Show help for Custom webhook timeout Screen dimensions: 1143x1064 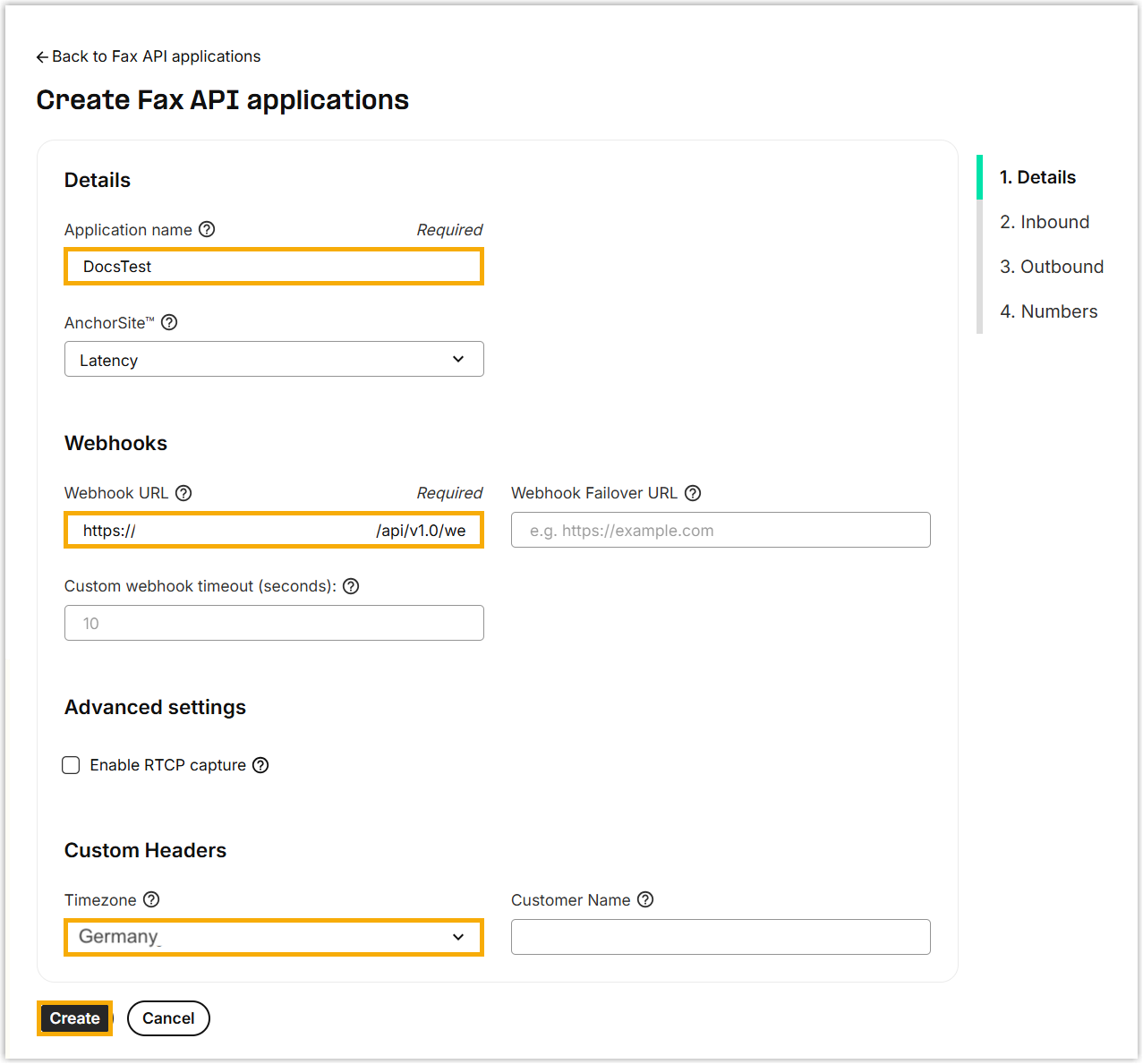351,586
